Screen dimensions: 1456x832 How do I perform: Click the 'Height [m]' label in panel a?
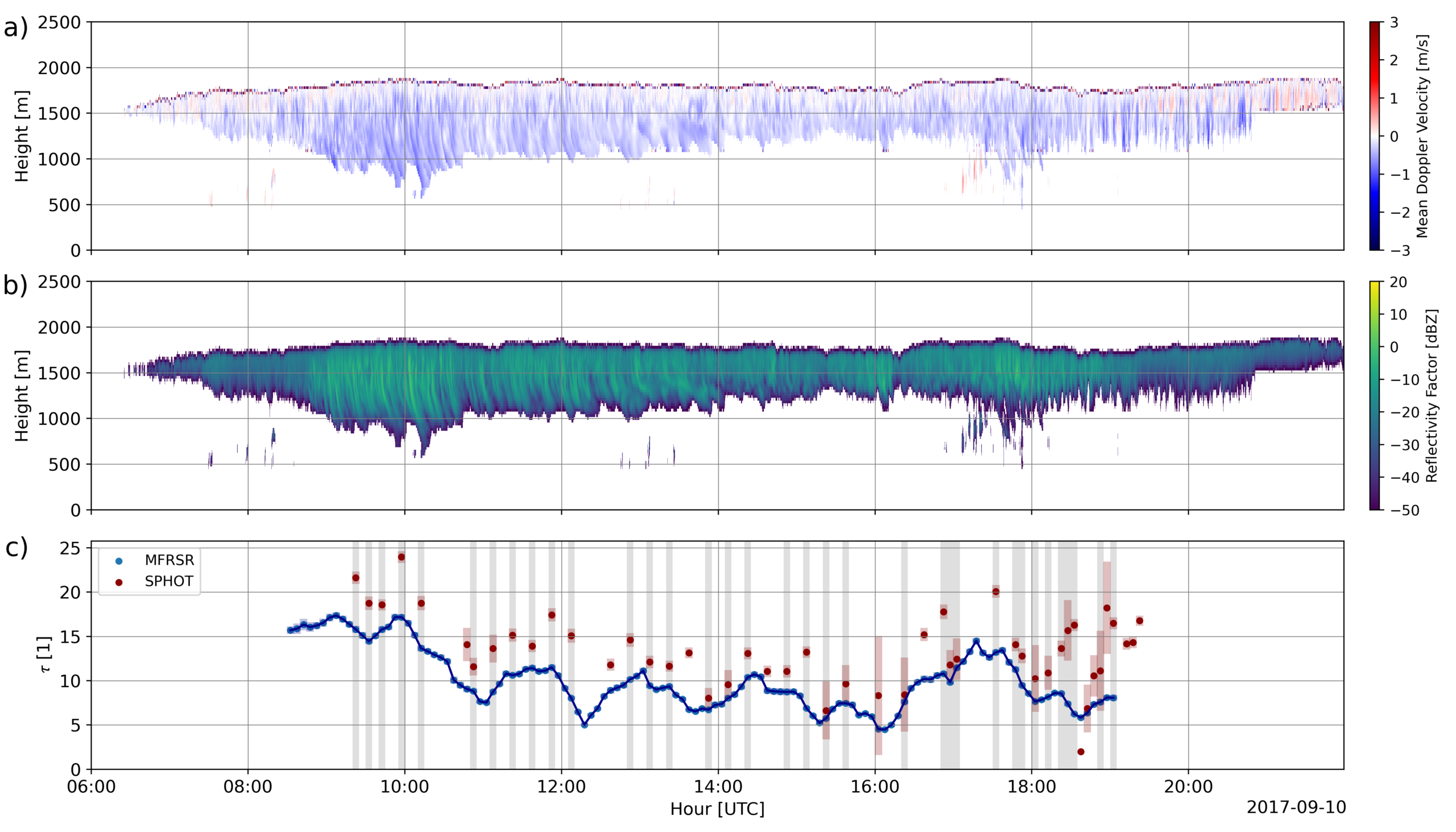pyautogui.click(x=22, y=136)
